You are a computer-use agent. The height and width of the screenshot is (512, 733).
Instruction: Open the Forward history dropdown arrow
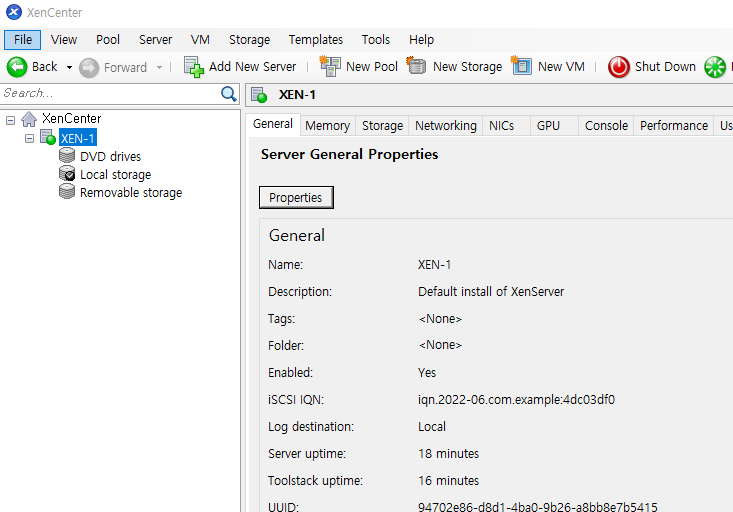[159, 67]
